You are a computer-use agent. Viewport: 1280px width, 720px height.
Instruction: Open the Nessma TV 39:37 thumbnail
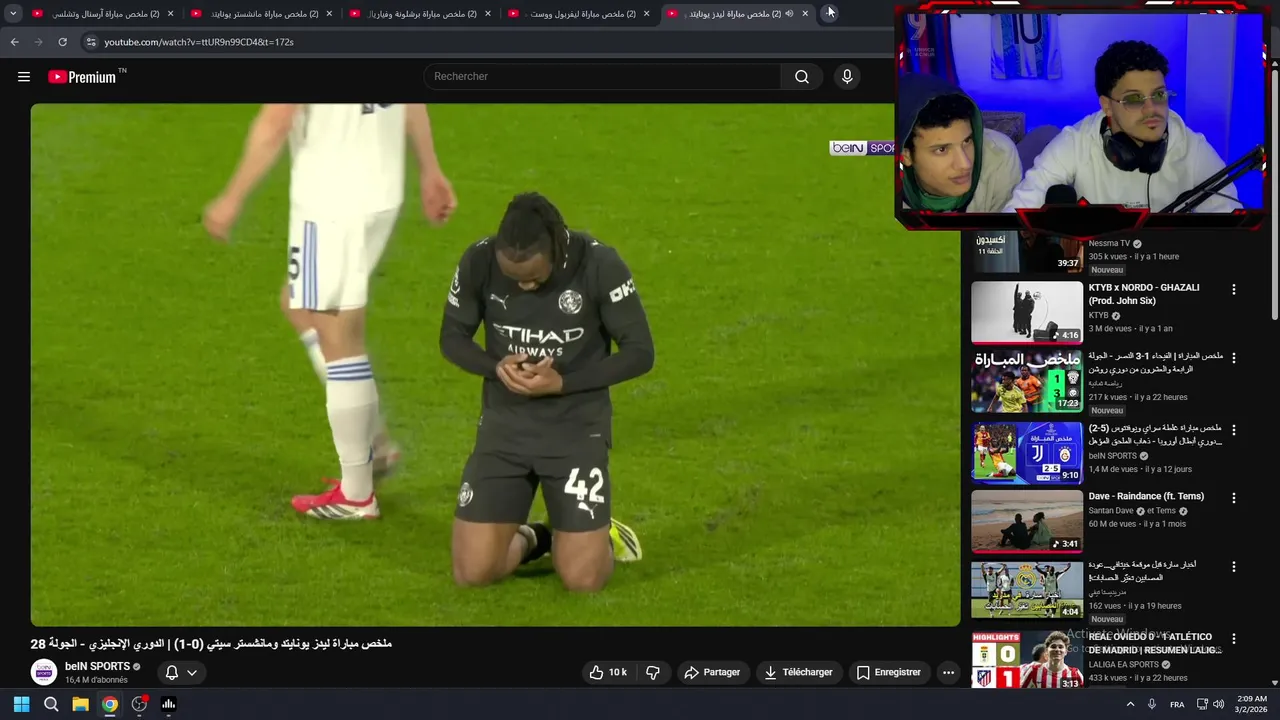[1026, 252]
